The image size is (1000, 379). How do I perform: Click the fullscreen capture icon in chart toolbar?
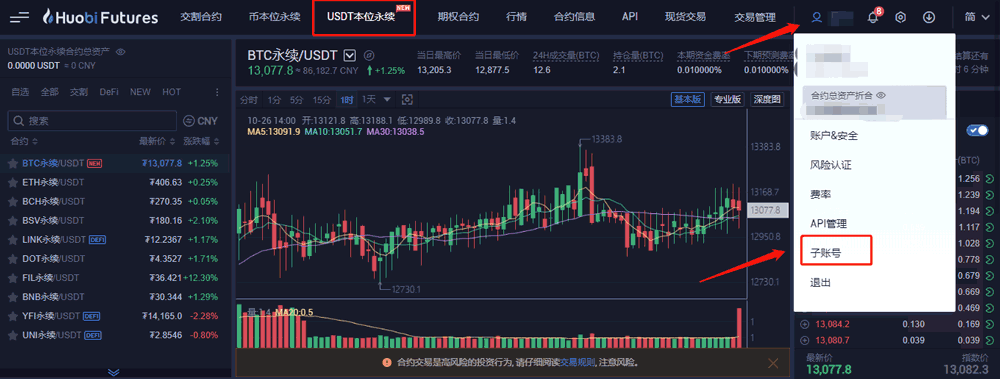(408, 100)
